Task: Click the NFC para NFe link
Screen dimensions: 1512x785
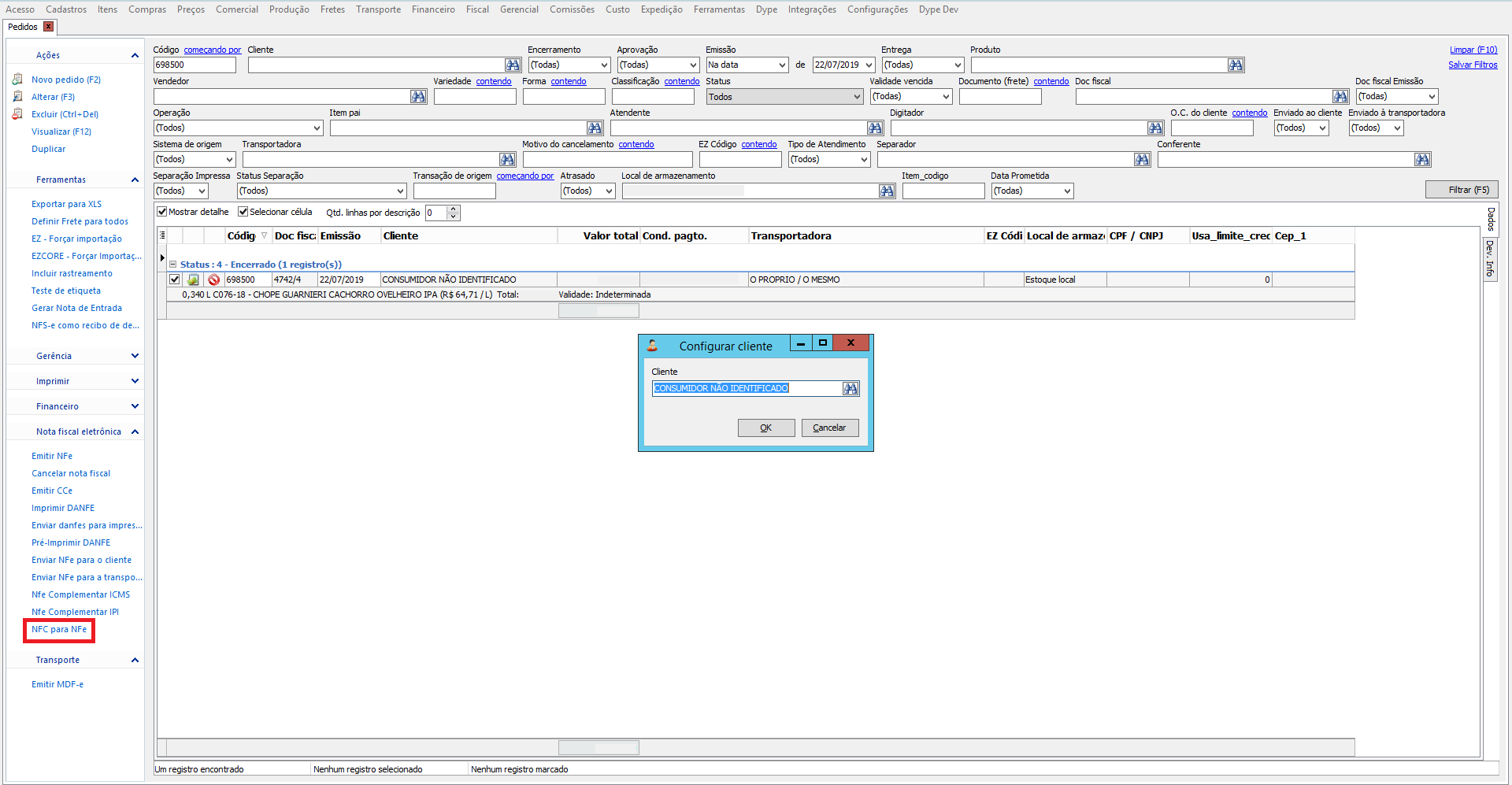Action: coord(59,629)
